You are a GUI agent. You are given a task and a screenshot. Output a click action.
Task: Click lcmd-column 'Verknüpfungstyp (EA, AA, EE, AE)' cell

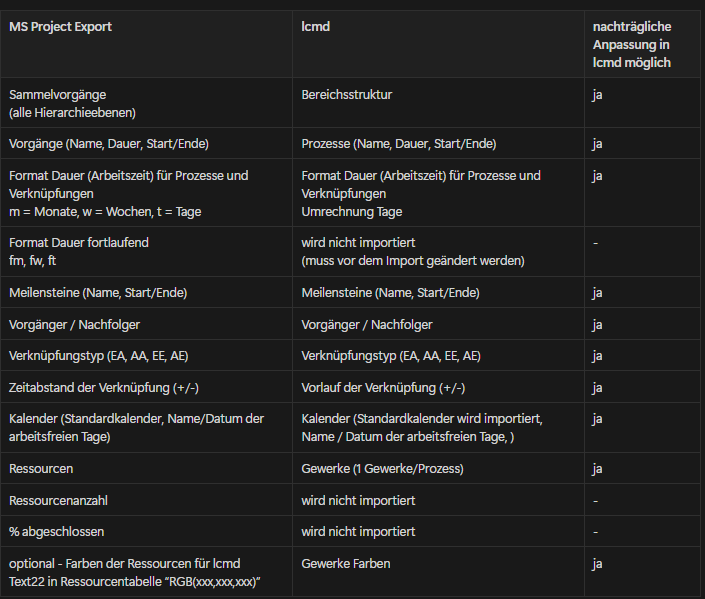[438, 355]
